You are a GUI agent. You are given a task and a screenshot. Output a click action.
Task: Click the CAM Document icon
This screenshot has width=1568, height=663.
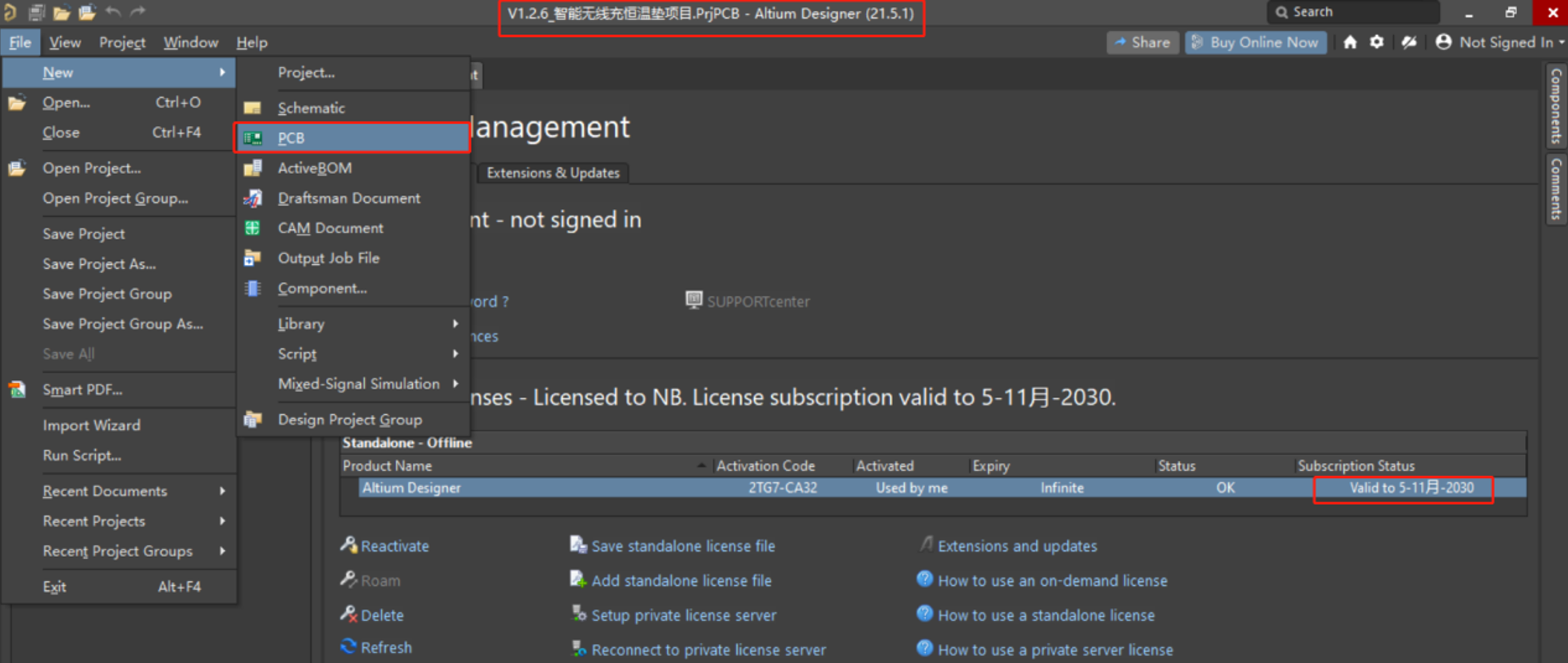pos(253,228)
